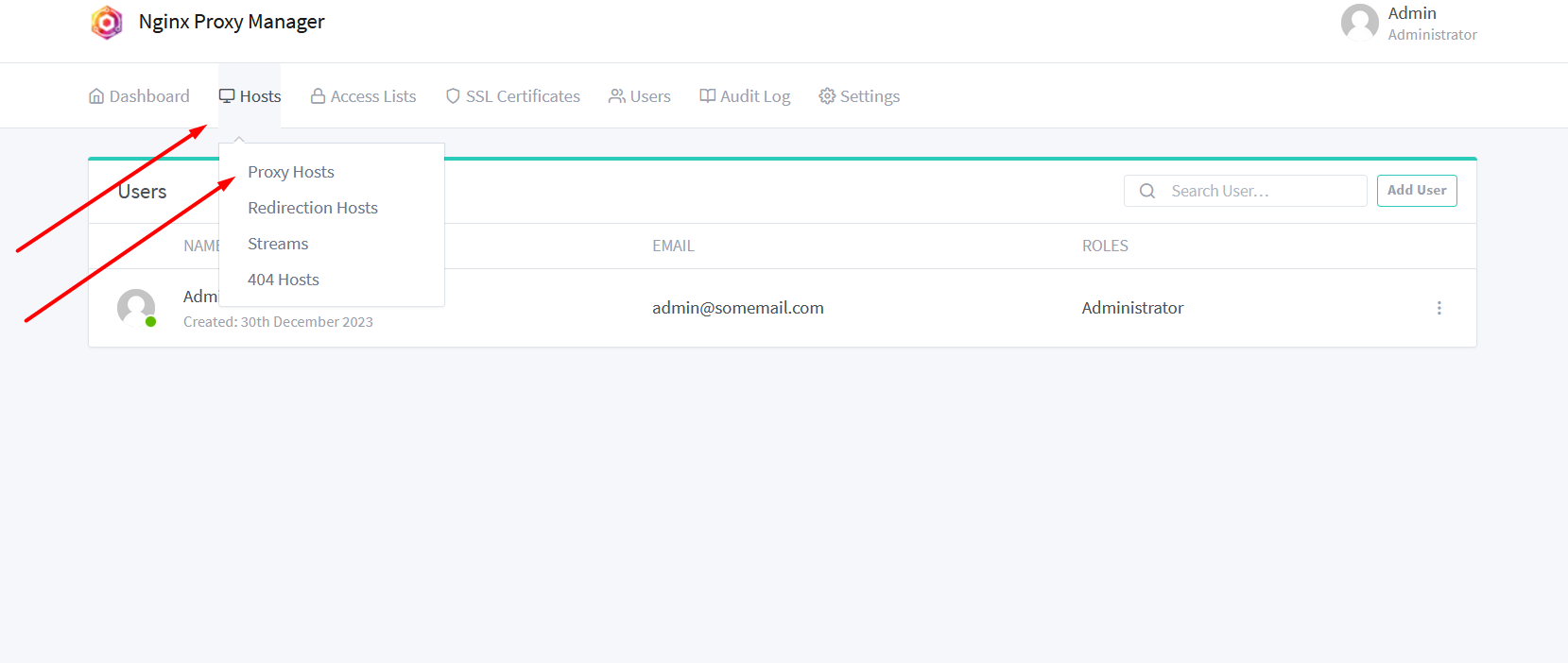The width and height of the screenshot is (1568, 663).
Task: Open the three-dot menu for Admin row
Action: click(x=1439, y=308)
